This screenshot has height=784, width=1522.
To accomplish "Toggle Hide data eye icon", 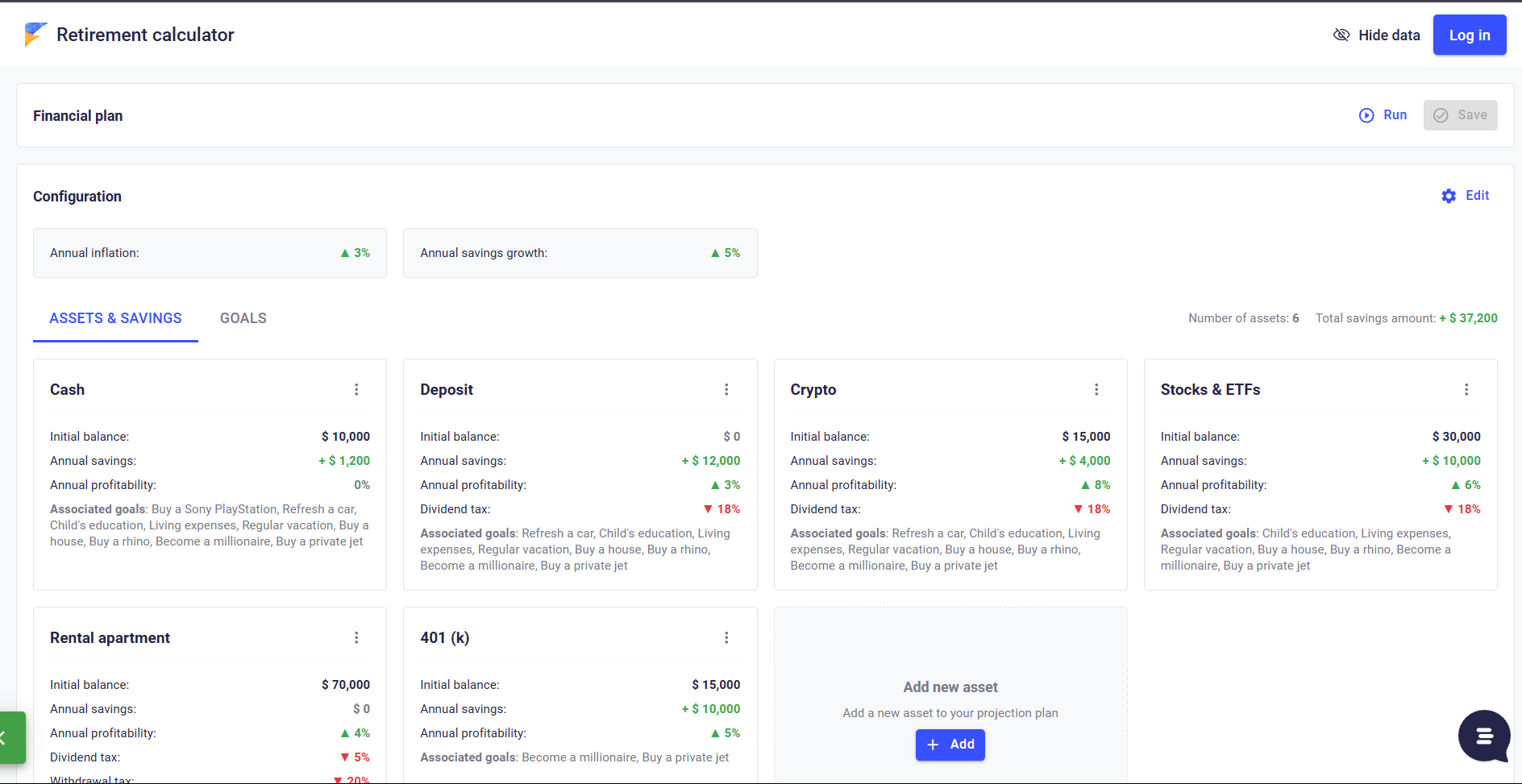I will (x=1341, y=35).
